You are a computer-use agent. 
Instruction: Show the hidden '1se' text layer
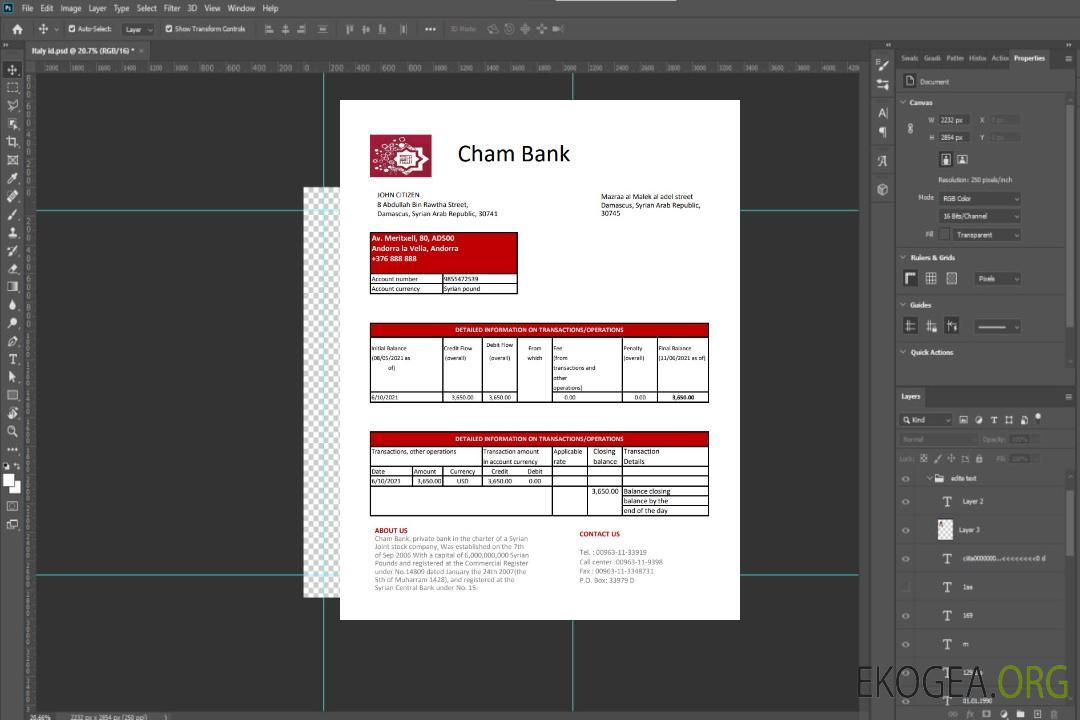(906, 587)
